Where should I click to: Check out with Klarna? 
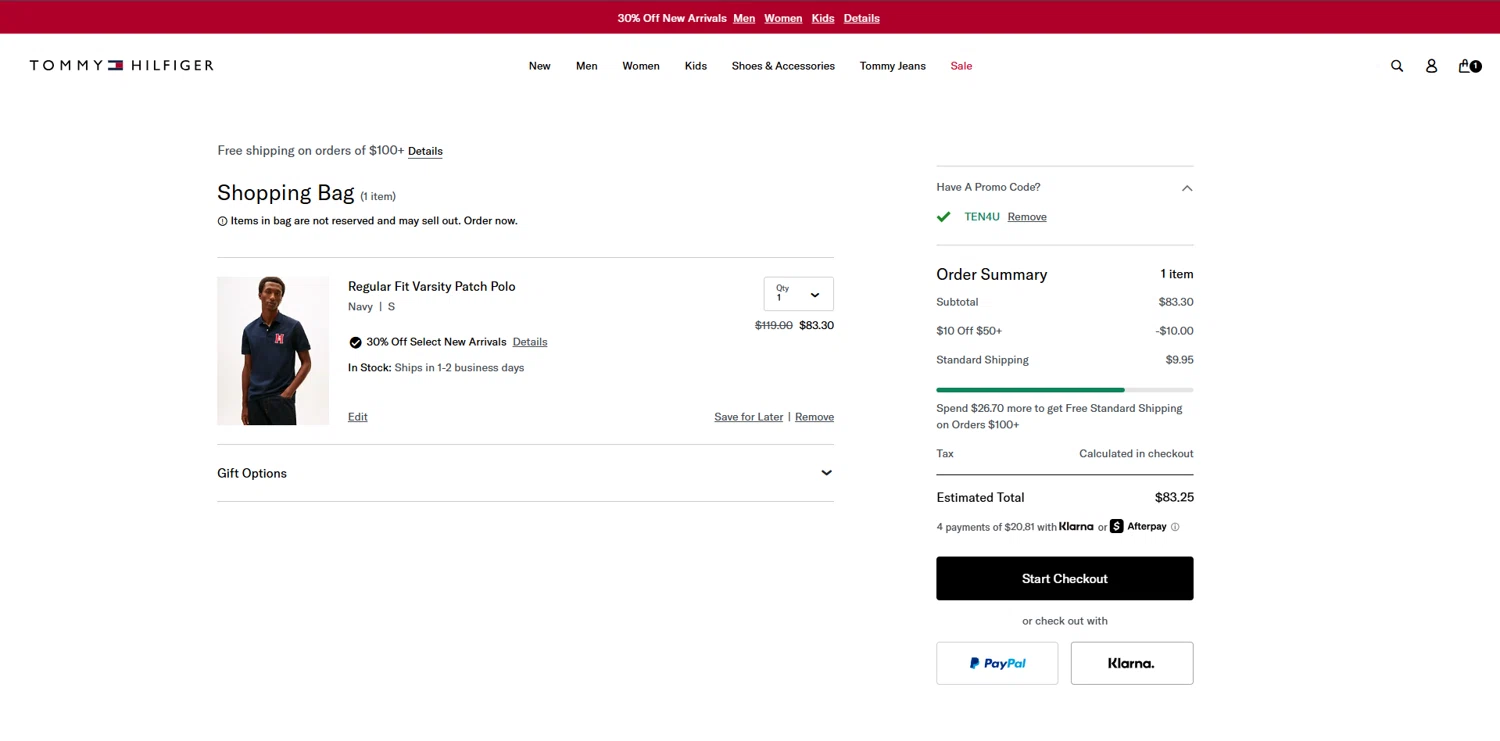(x=1131, y=663)
